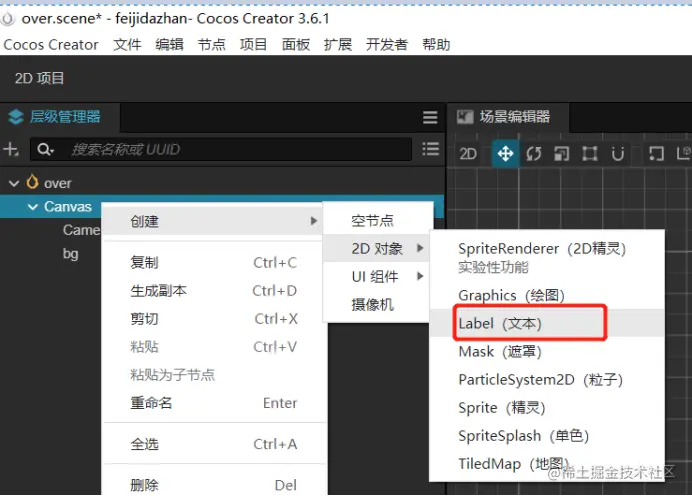The height and width of the screenshot is (496, 692).
Task: Collapse the Canvas node
Action: pyautogui.click(x=32, y=207)
